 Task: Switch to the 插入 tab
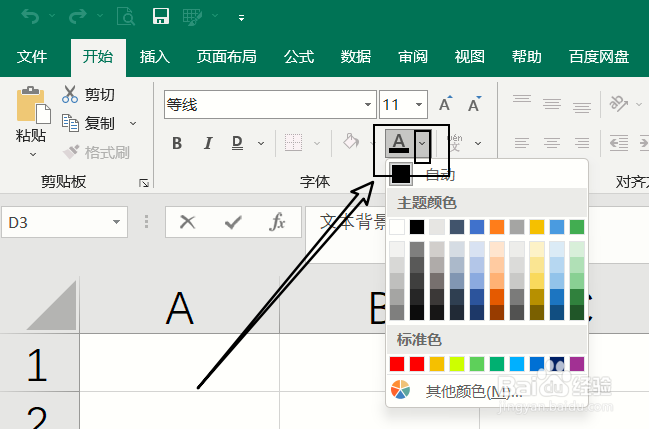(x=155, y=57)
